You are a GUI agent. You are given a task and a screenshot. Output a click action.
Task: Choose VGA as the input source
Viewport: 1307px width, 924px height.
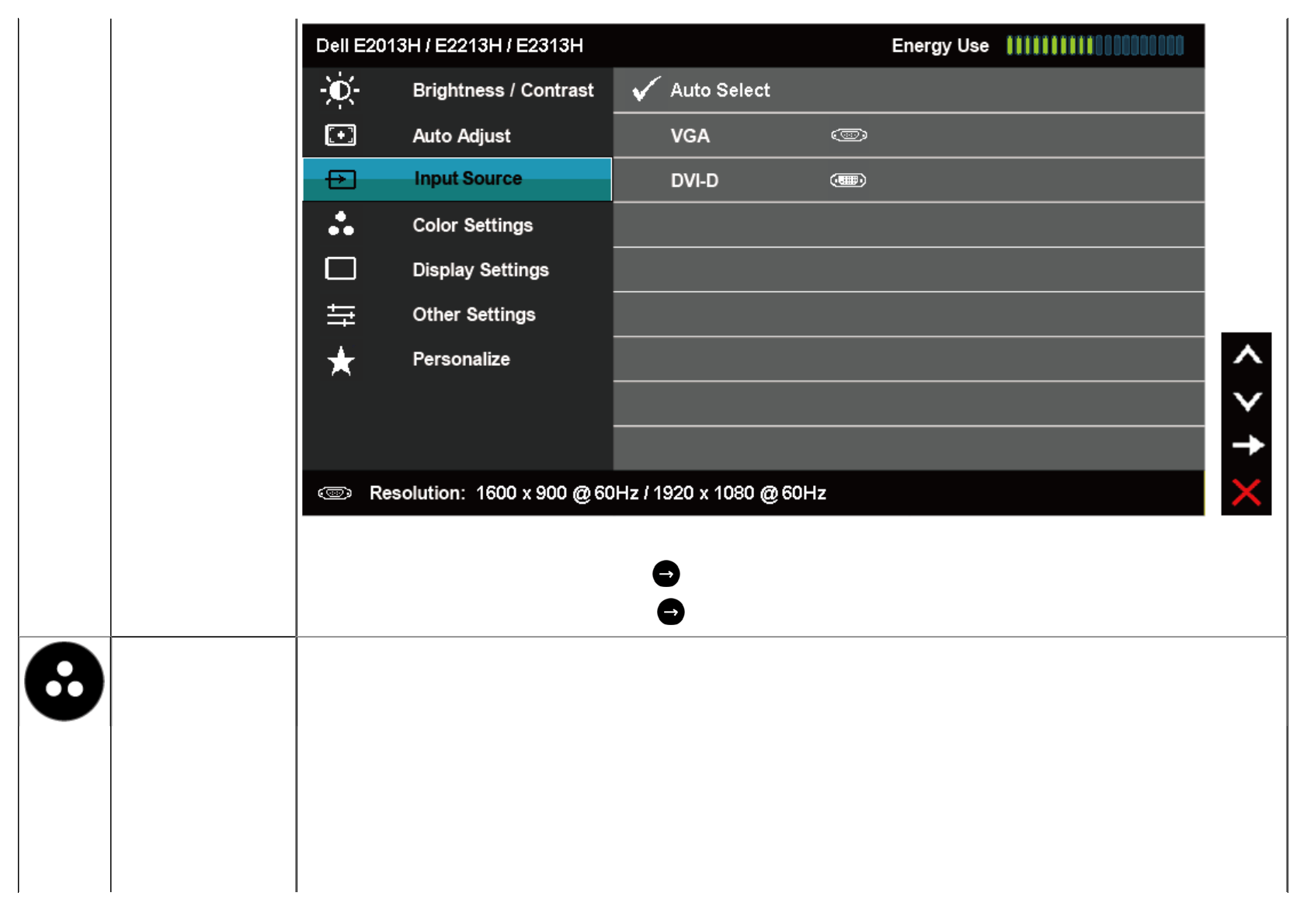point(909,135)
